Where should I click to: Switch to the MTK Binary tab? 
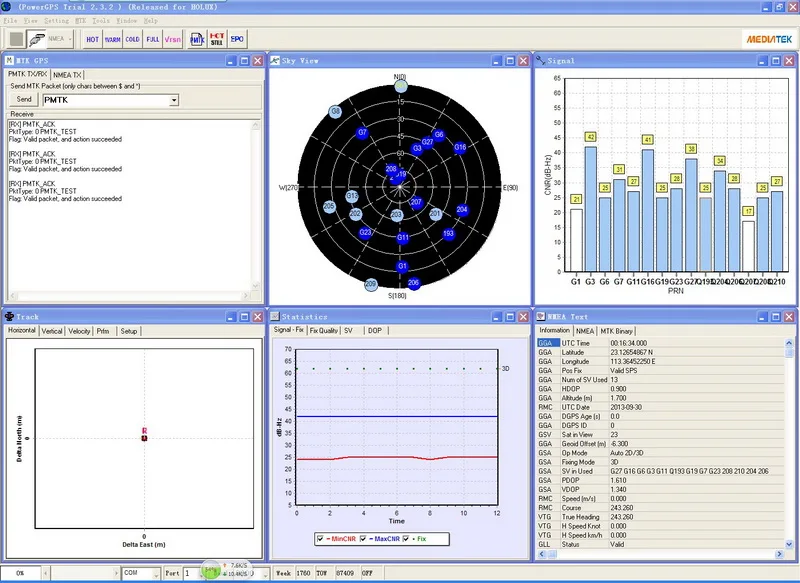[x=616, y=331]
